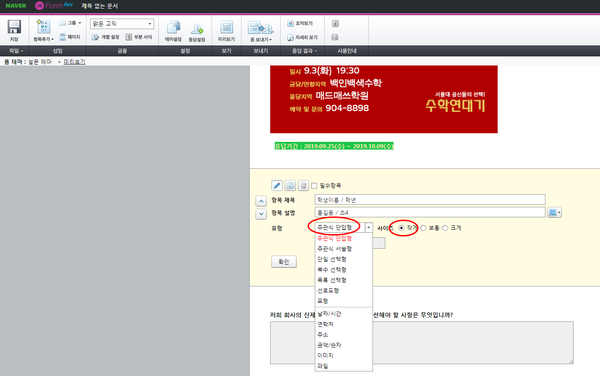Viewport: 600px width, 376px height.
Task: Open the 미리보기 link beside 폼 테마
Action: [x=74, y=62]
